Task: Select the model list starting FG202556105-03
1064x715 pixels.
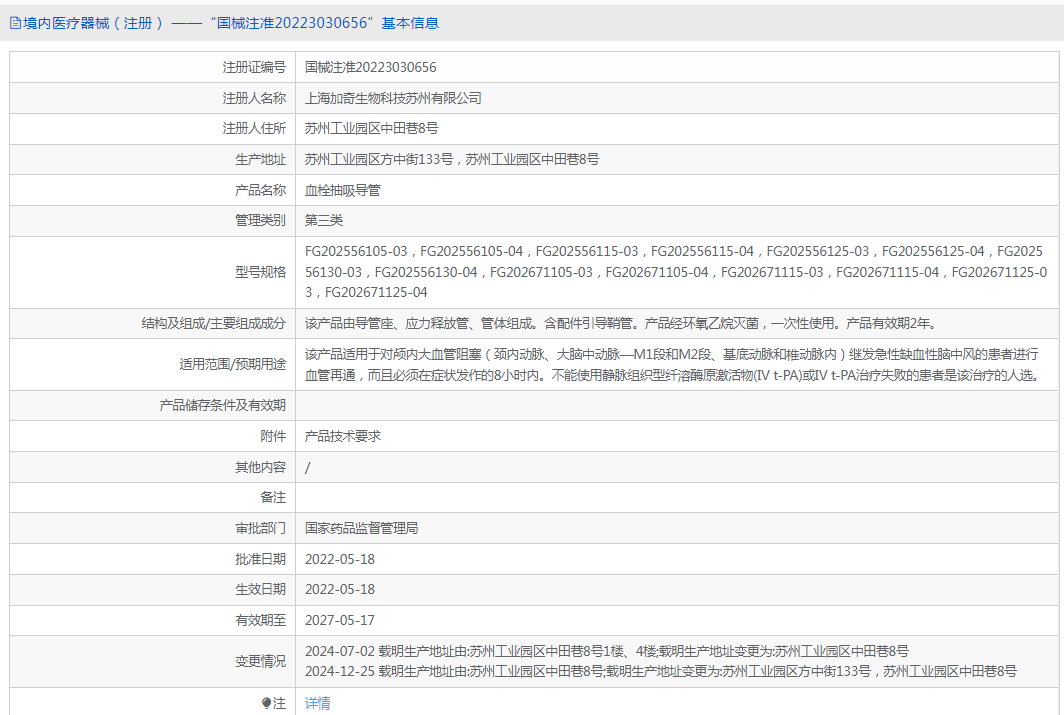Action: 676,272
